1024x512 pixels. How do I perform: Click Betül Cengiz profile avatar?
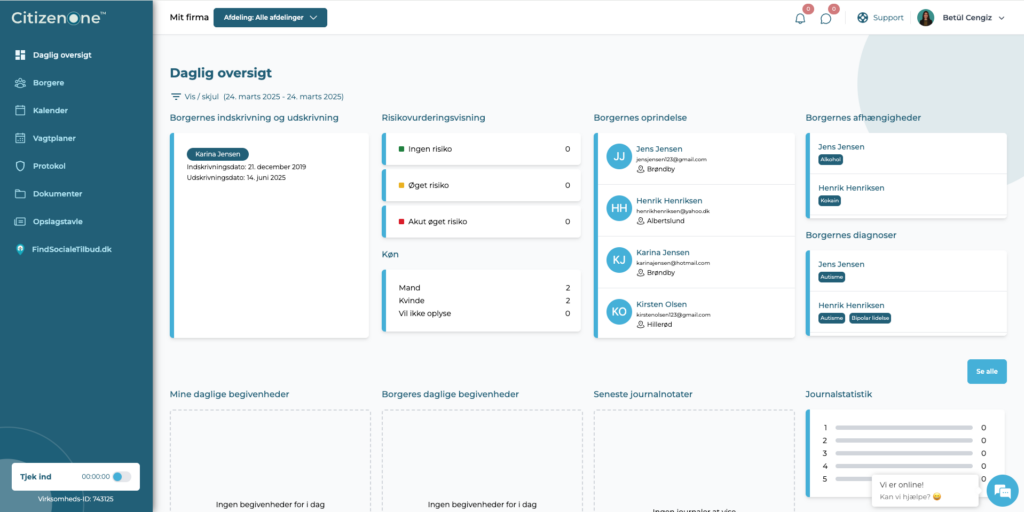tap(925, 18)
